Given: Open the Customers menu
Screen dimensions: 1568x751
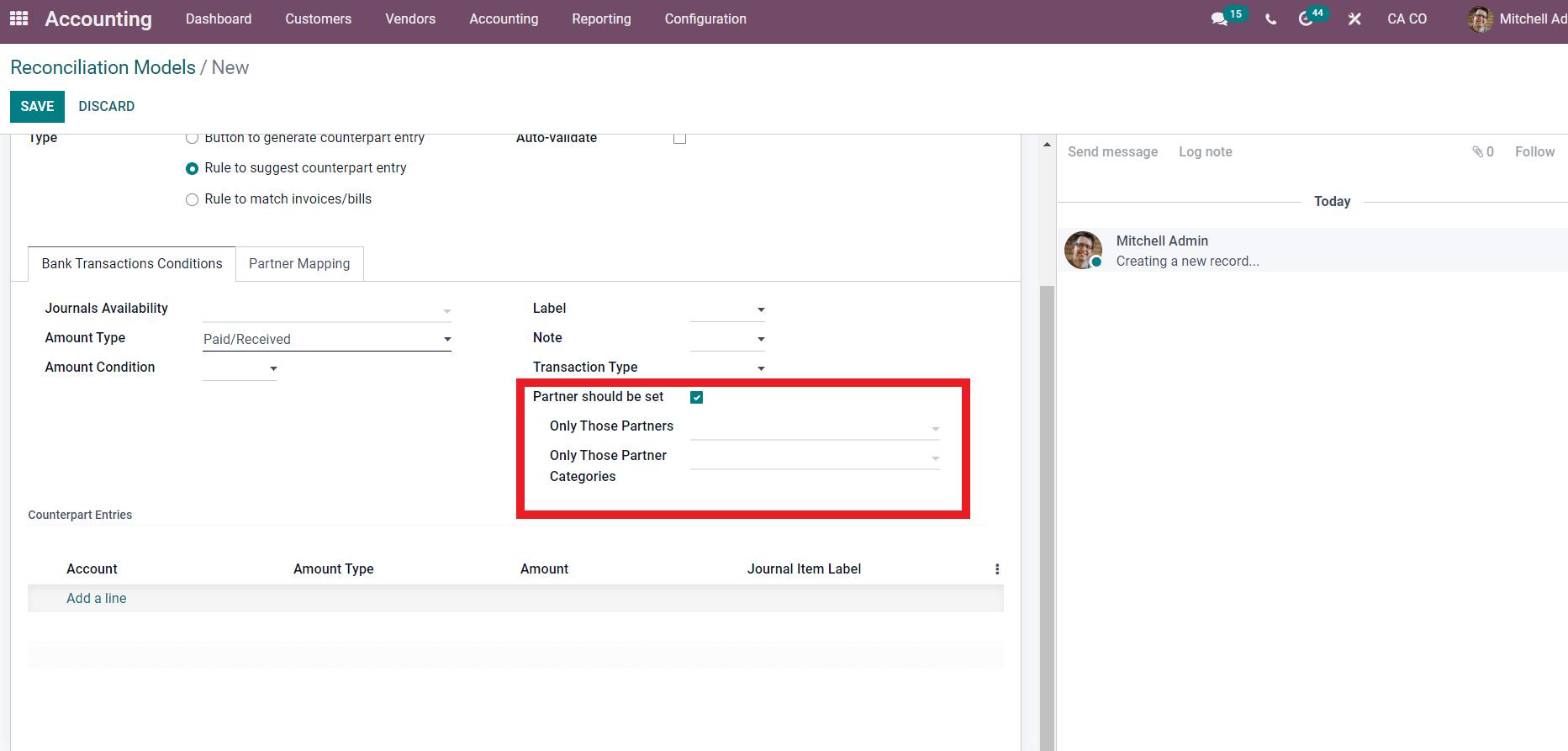Looking at the screenshot, I should point(318,19).
